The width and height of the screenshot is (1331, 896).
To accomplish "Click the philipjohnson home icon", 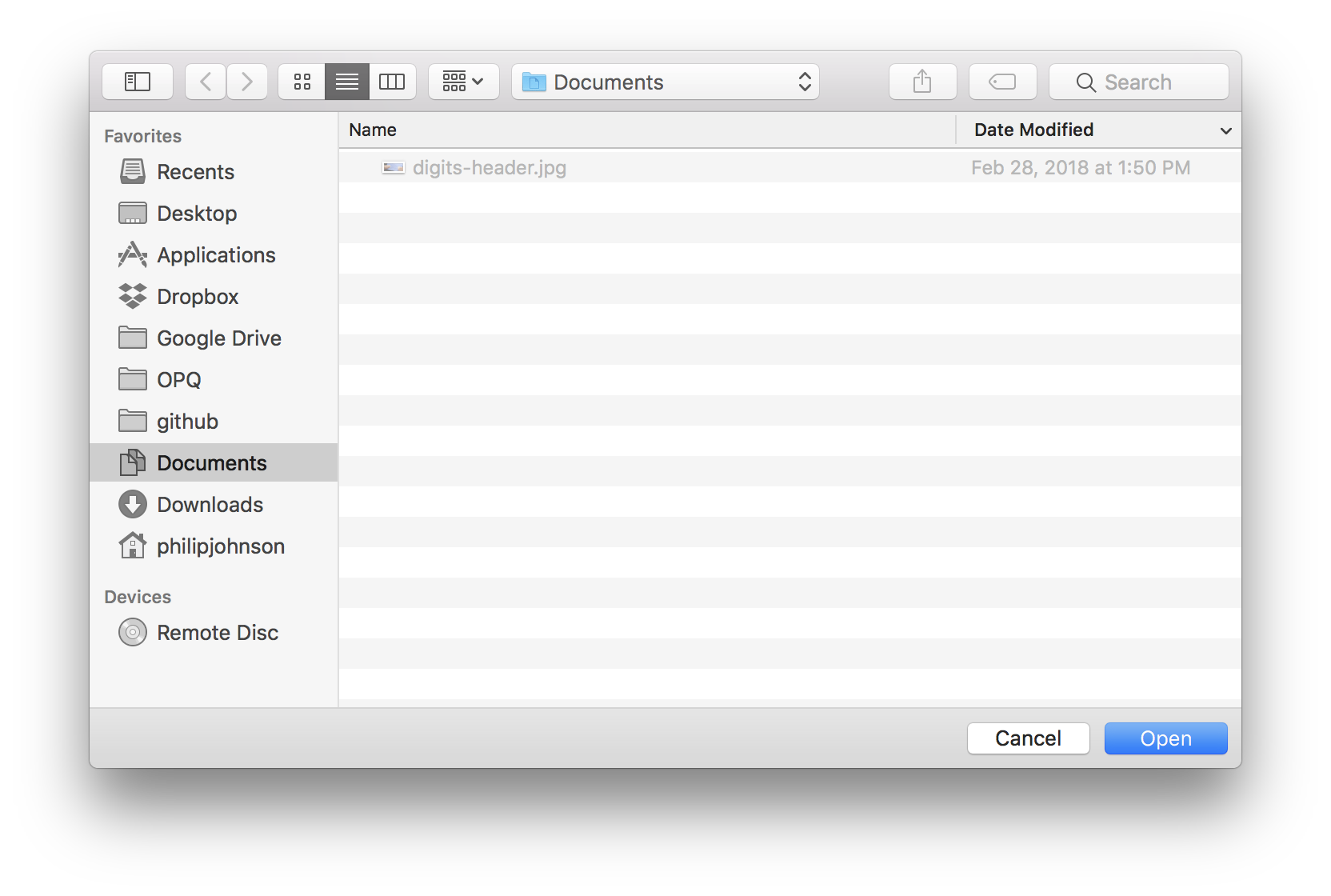I will click(x=133, y=546).
